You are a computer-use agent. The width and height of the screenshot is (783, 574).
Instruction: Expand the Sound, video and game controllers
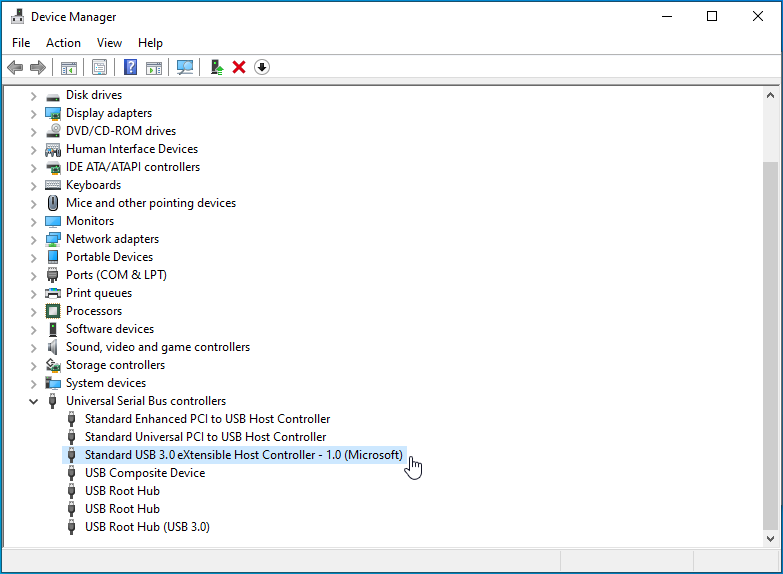click(33, 347)
